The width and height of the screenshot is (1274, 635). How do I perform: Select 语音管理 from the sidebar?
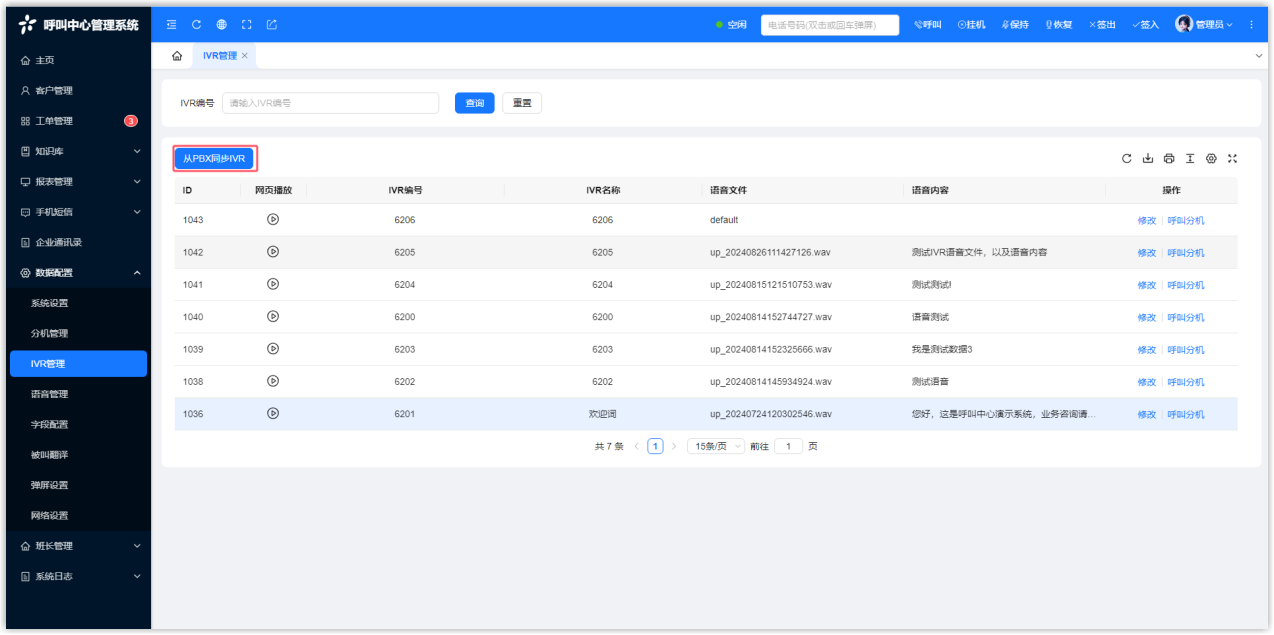click(50, 394)
